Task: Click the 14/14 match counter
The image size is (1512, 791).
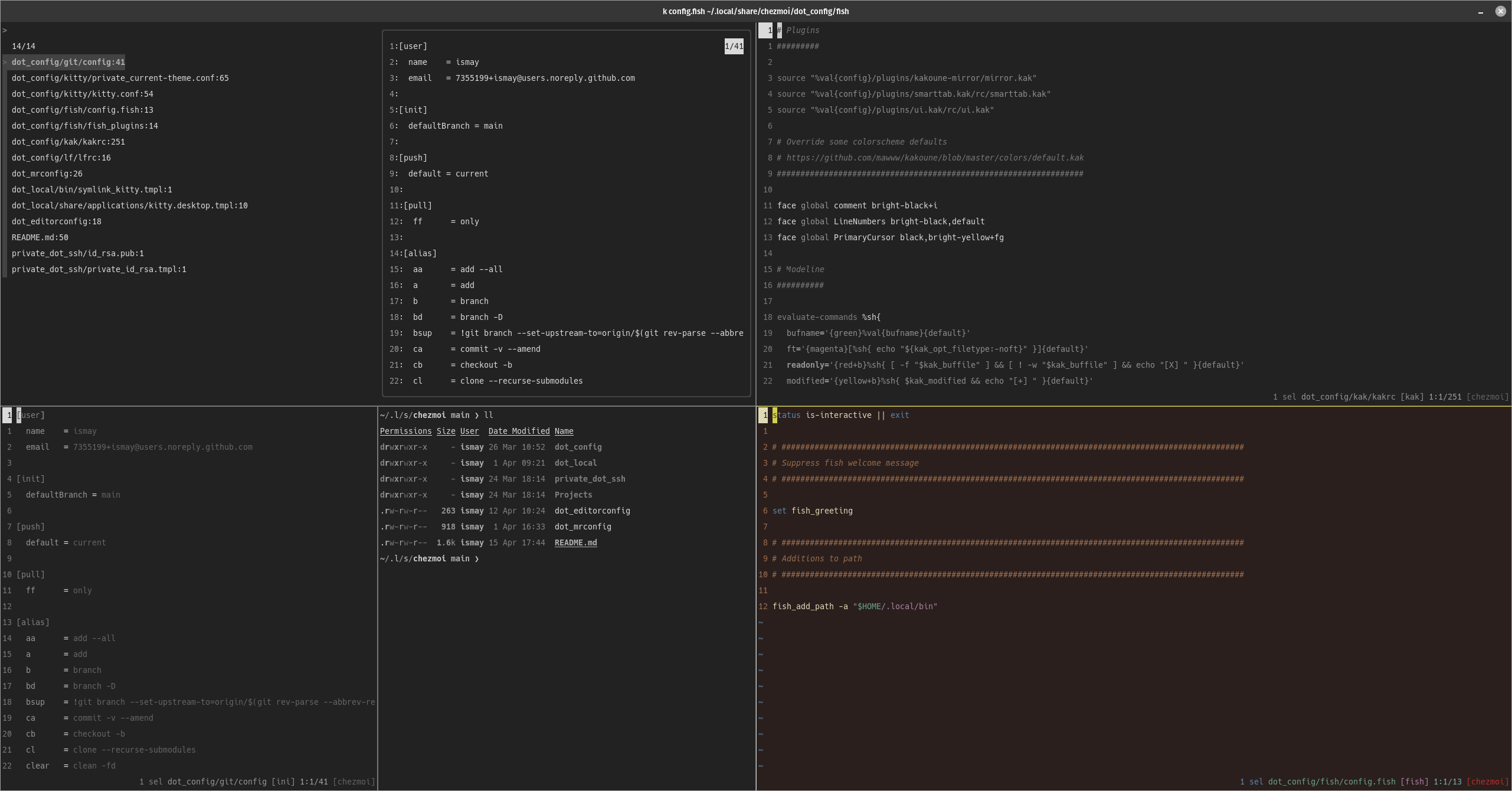Action: tap(24, 46)
